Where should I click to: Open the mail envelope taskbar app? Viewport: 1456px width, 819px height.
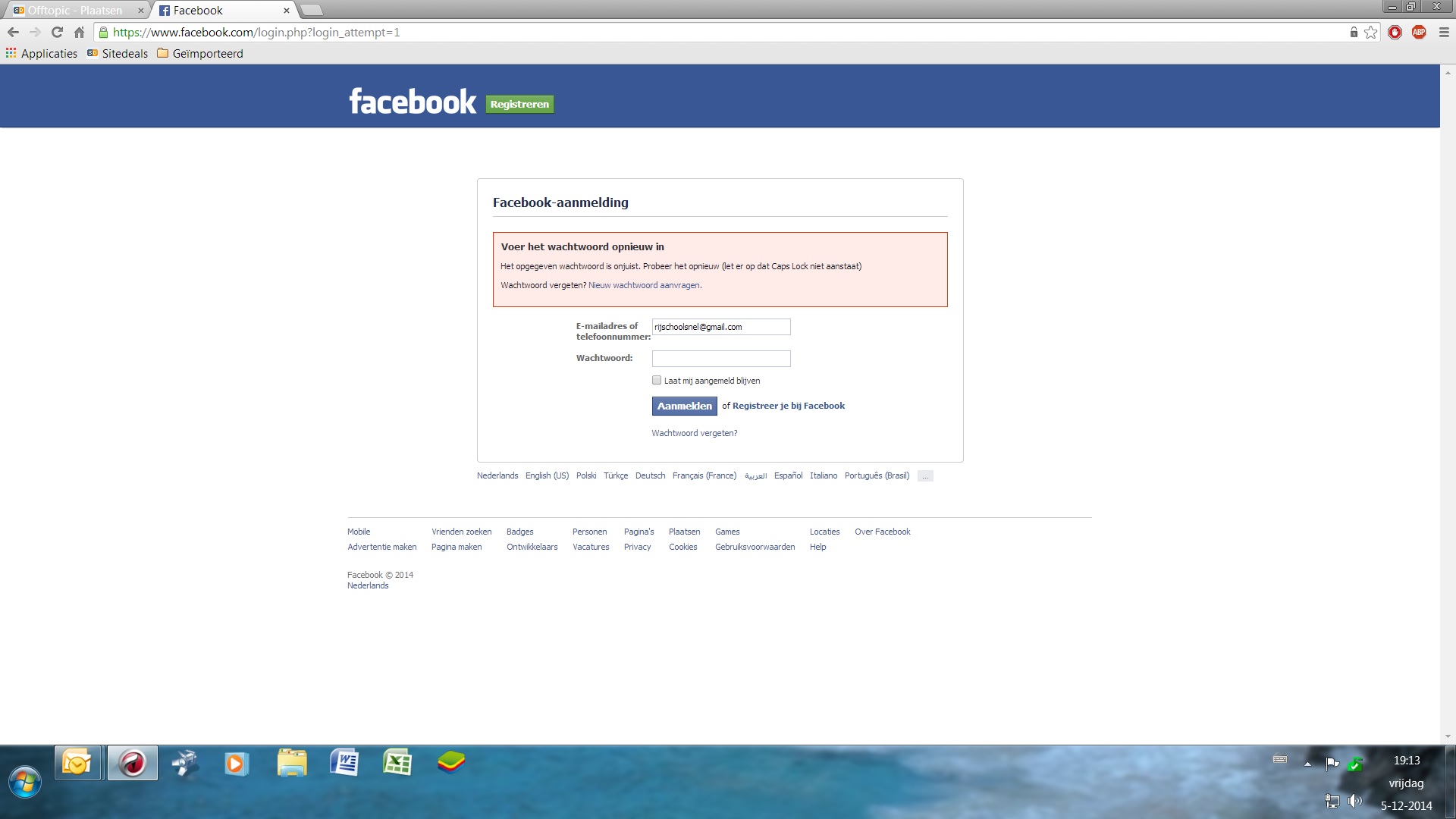[77, 763]
